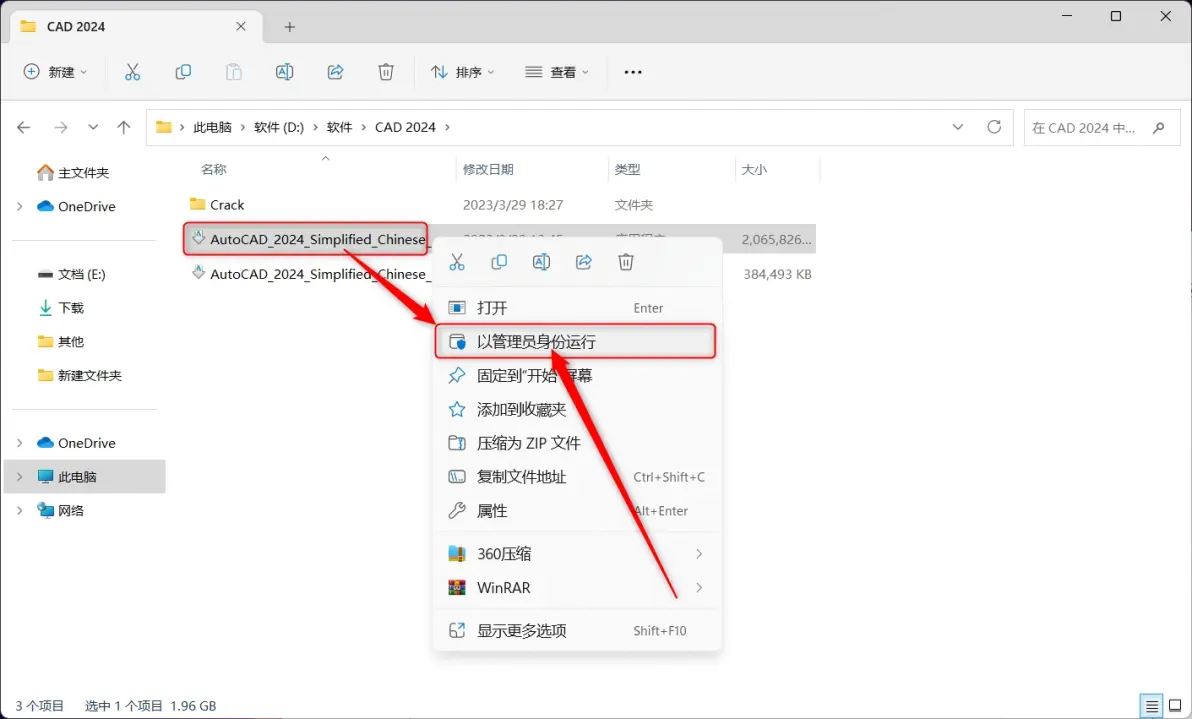Image resolution: width=1192 pixels, height=719 pixels.
Task: Click the Cut scissors icon in the context menu
Action: [457, 262]
